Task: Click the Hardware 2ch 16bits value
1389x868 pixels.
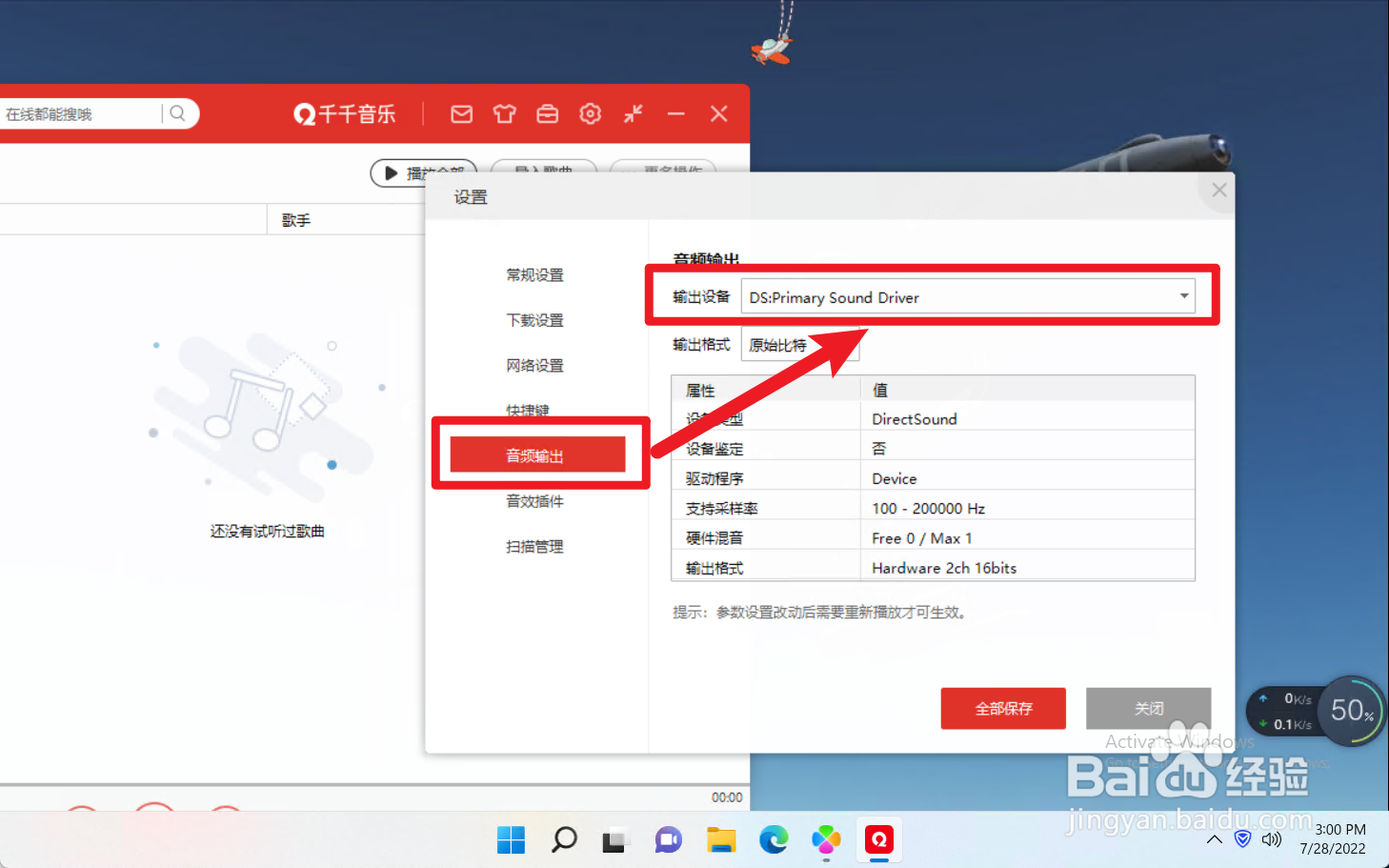Action: click(x=944, y=568)
